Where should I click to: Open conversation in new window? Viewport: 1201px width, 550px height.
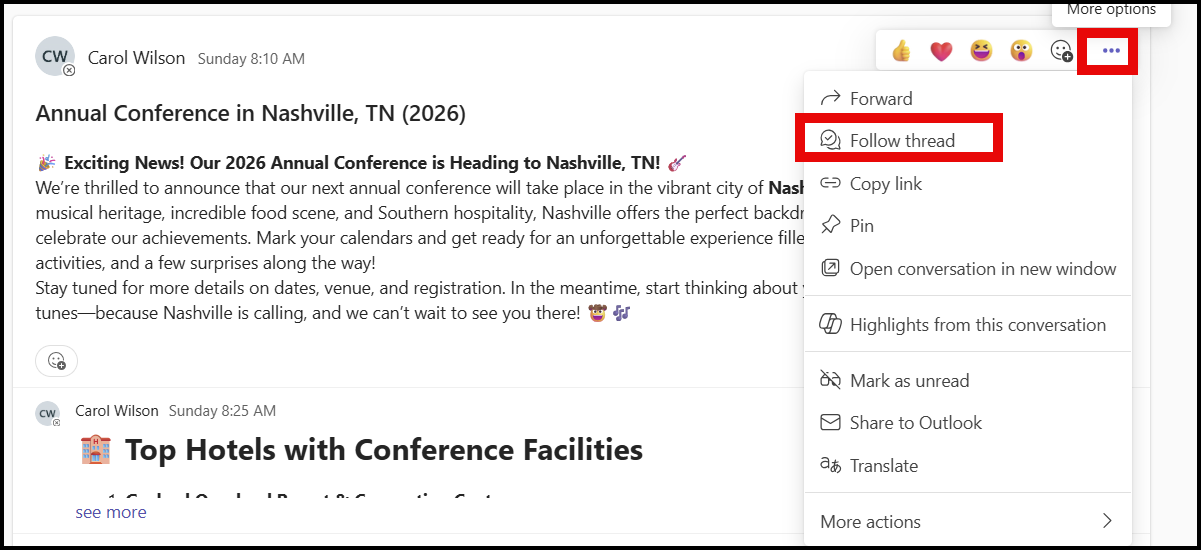click(982, 268)
